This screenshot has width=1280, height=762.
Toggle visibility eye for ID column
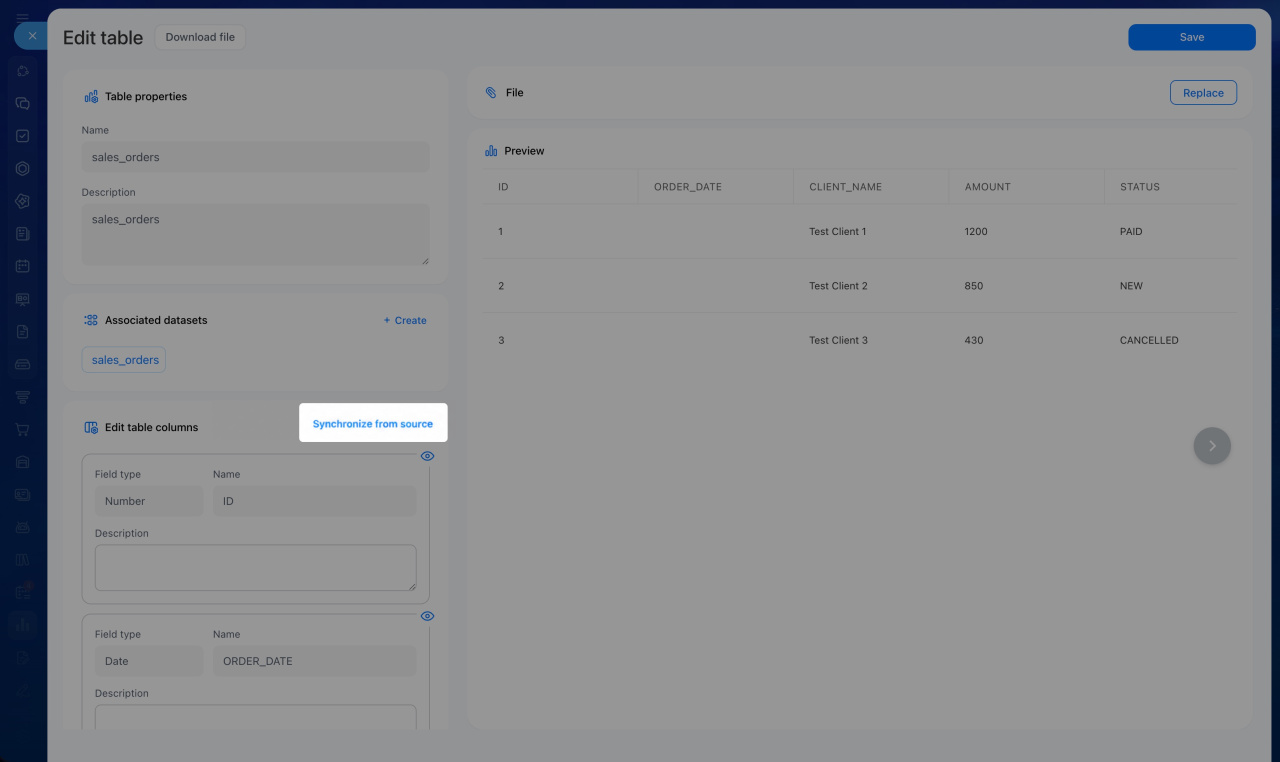(427, 456)
